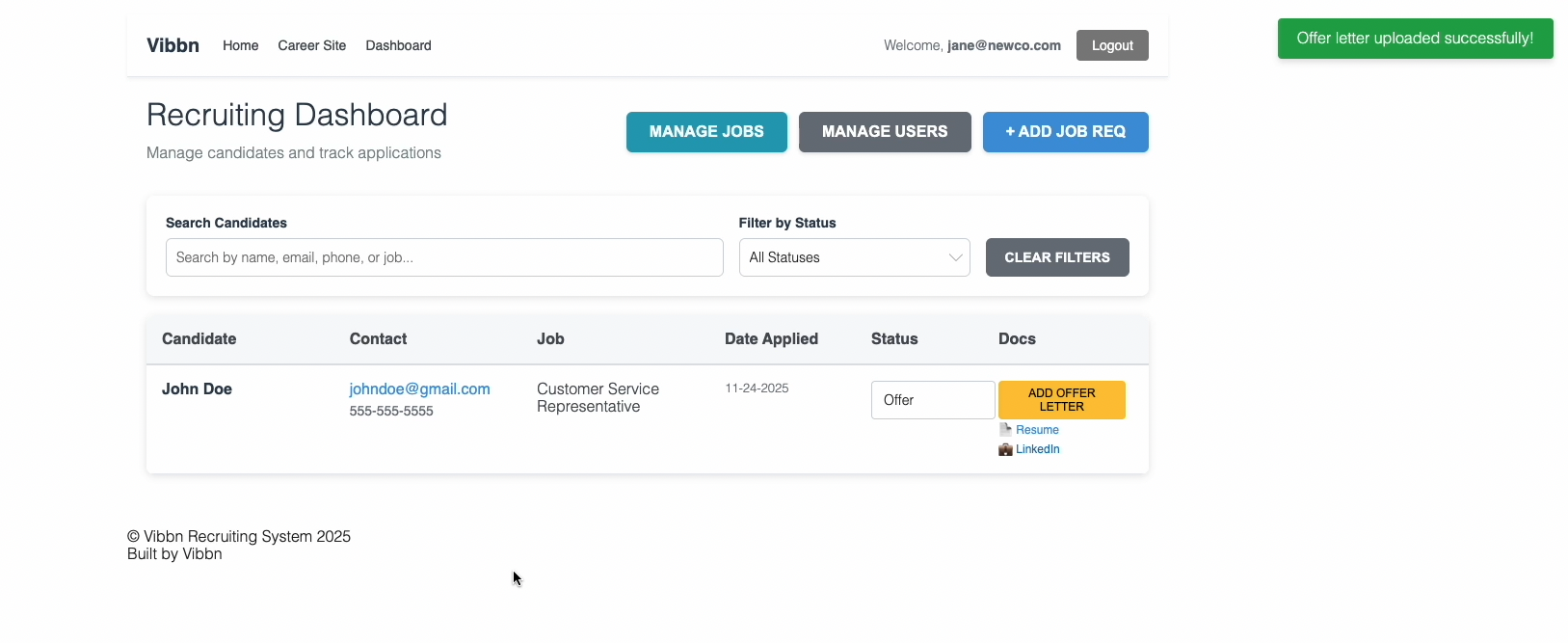The image size is (1568, 643).
Task: Focus the Search Candidates input field
Action: pos(444,257)
